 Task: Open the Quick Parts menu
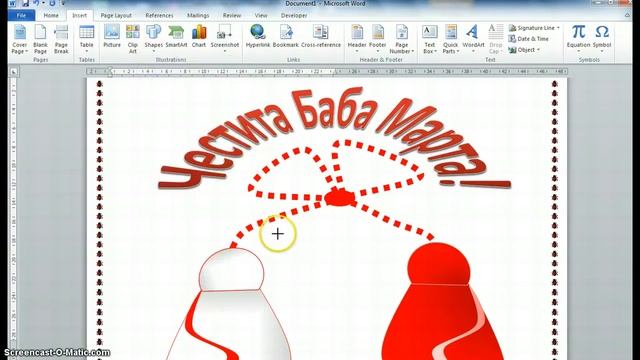point(451,40)
